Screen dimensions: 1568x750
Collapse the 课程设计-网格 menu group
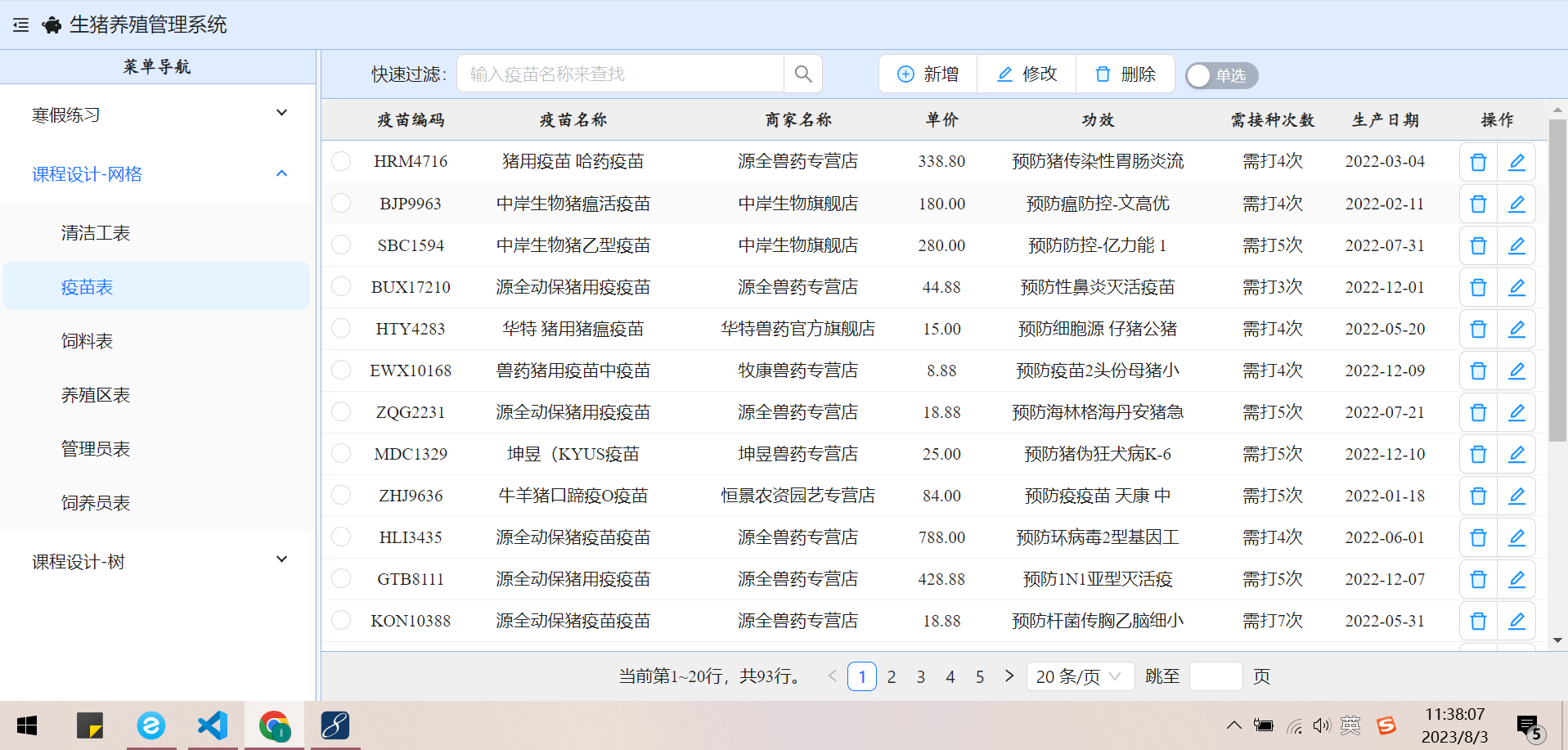click(157, 173)
